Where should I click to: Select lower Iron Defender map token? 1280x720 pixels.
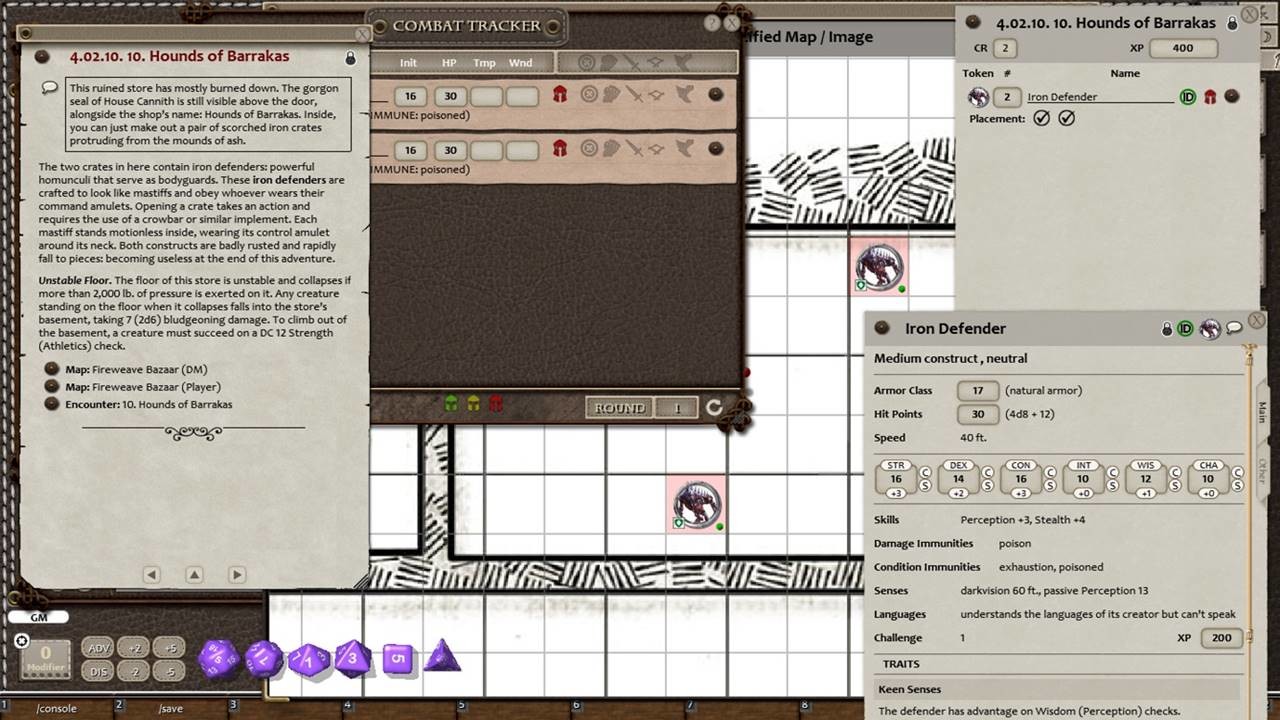(697, 504)
